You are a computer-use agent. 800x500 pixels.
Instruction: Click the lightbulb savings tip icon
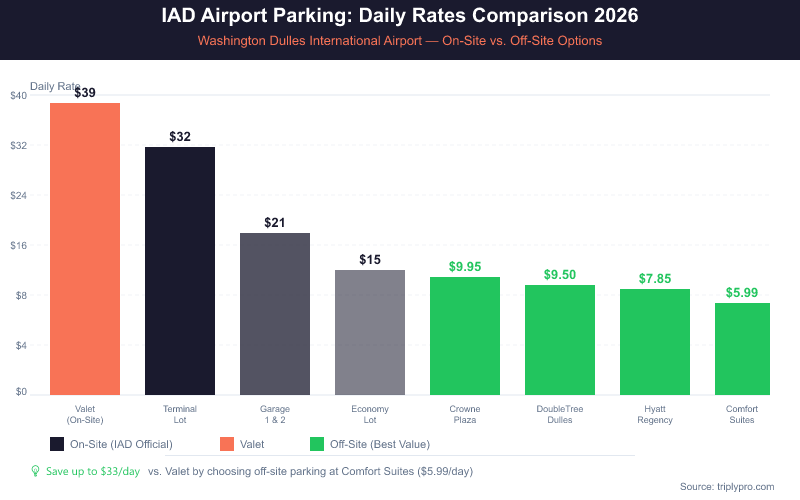pyautogui.click(x=35, y=470)
